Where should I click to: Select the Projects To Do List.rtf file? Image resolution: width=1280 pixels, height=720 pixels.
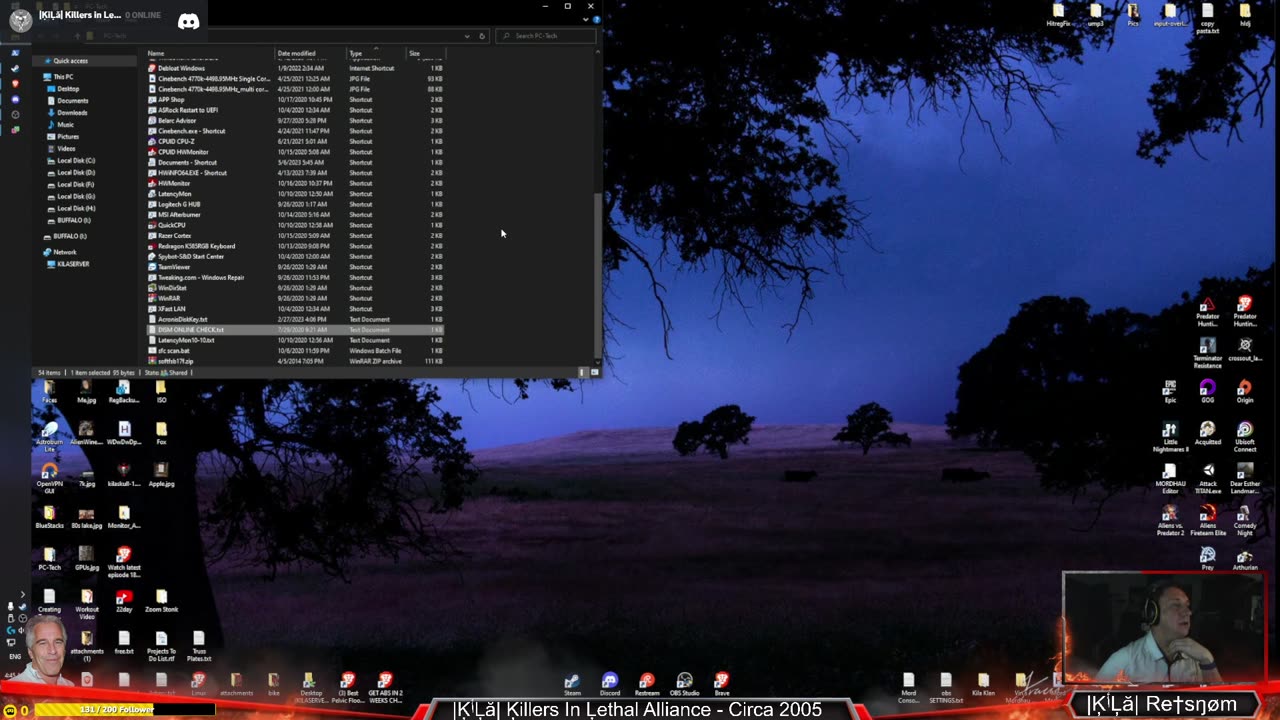point(161,647)
